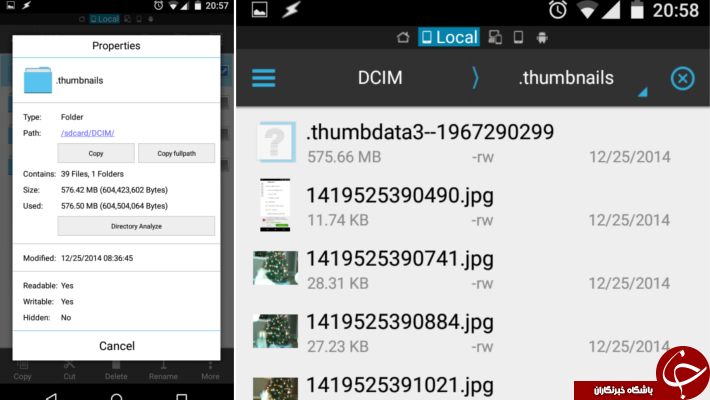Tap the alarm clock icon in right status bar

point(558,10)
